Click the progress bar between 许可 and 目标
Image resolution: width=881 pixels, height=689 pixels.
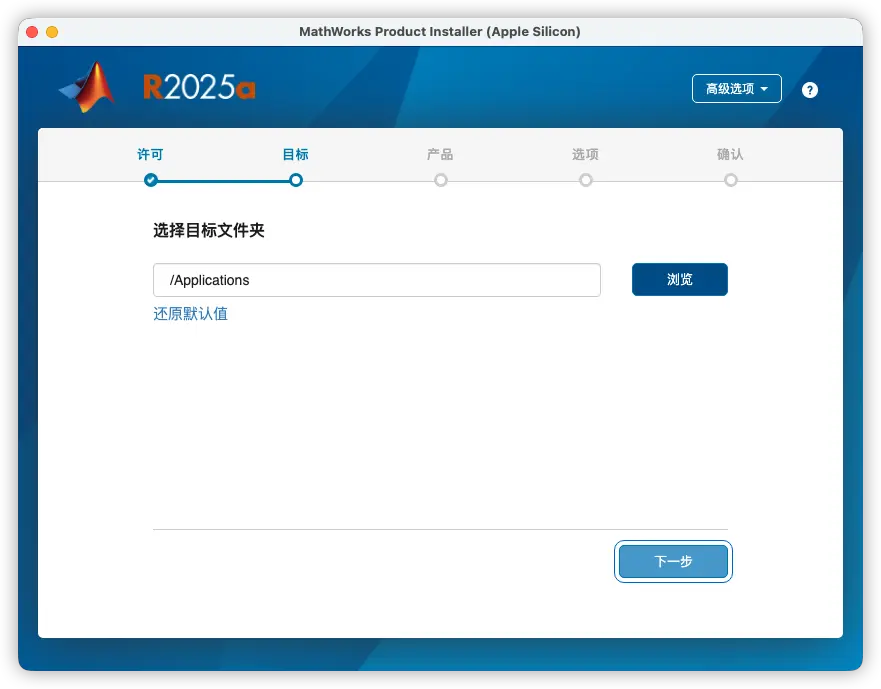(x=222, y=181)
